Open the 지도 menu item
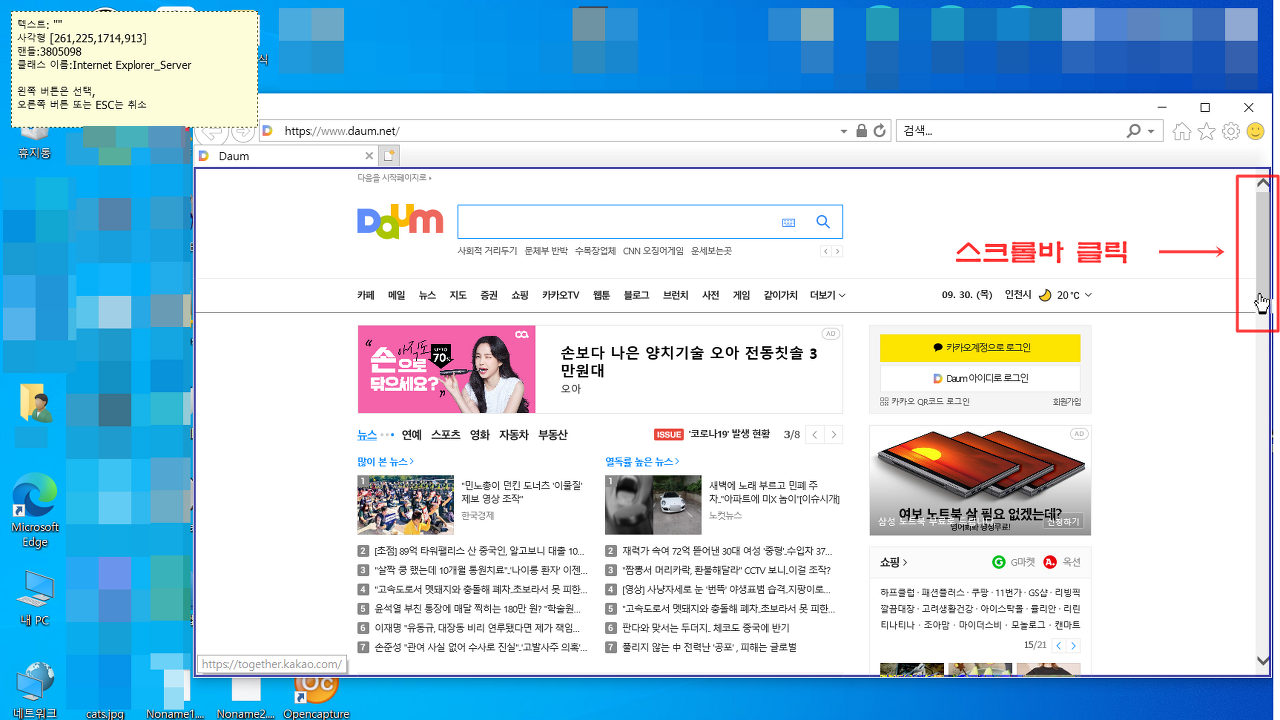The height and width of the screenshot is (720, 1280). pos(458,295)
